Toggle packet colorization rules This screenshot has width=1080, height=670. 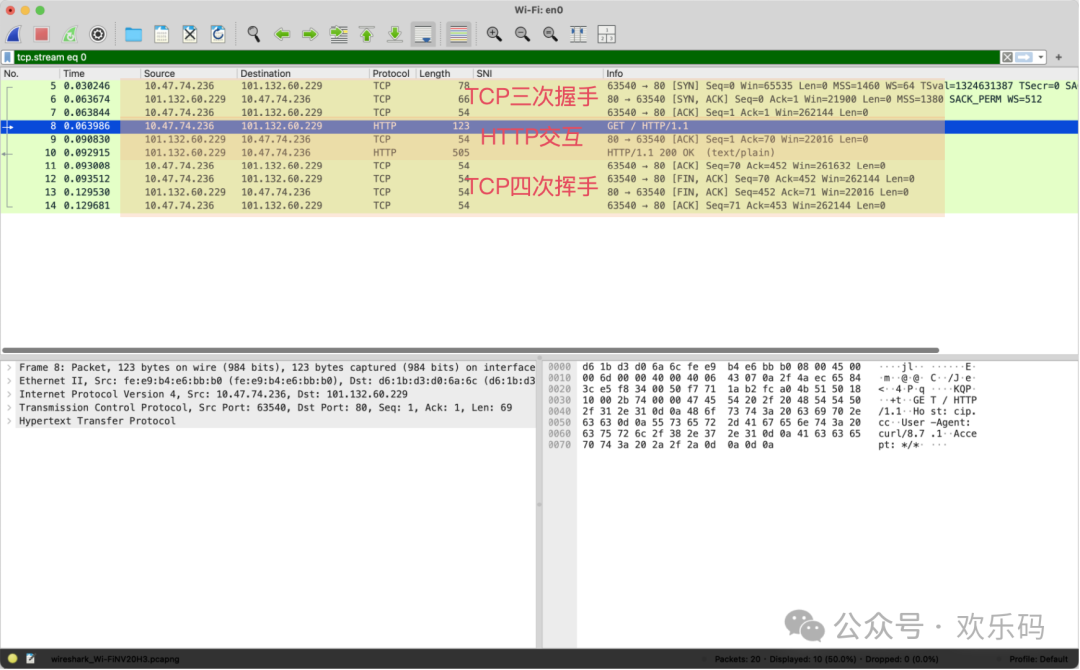tap(459, 34)
